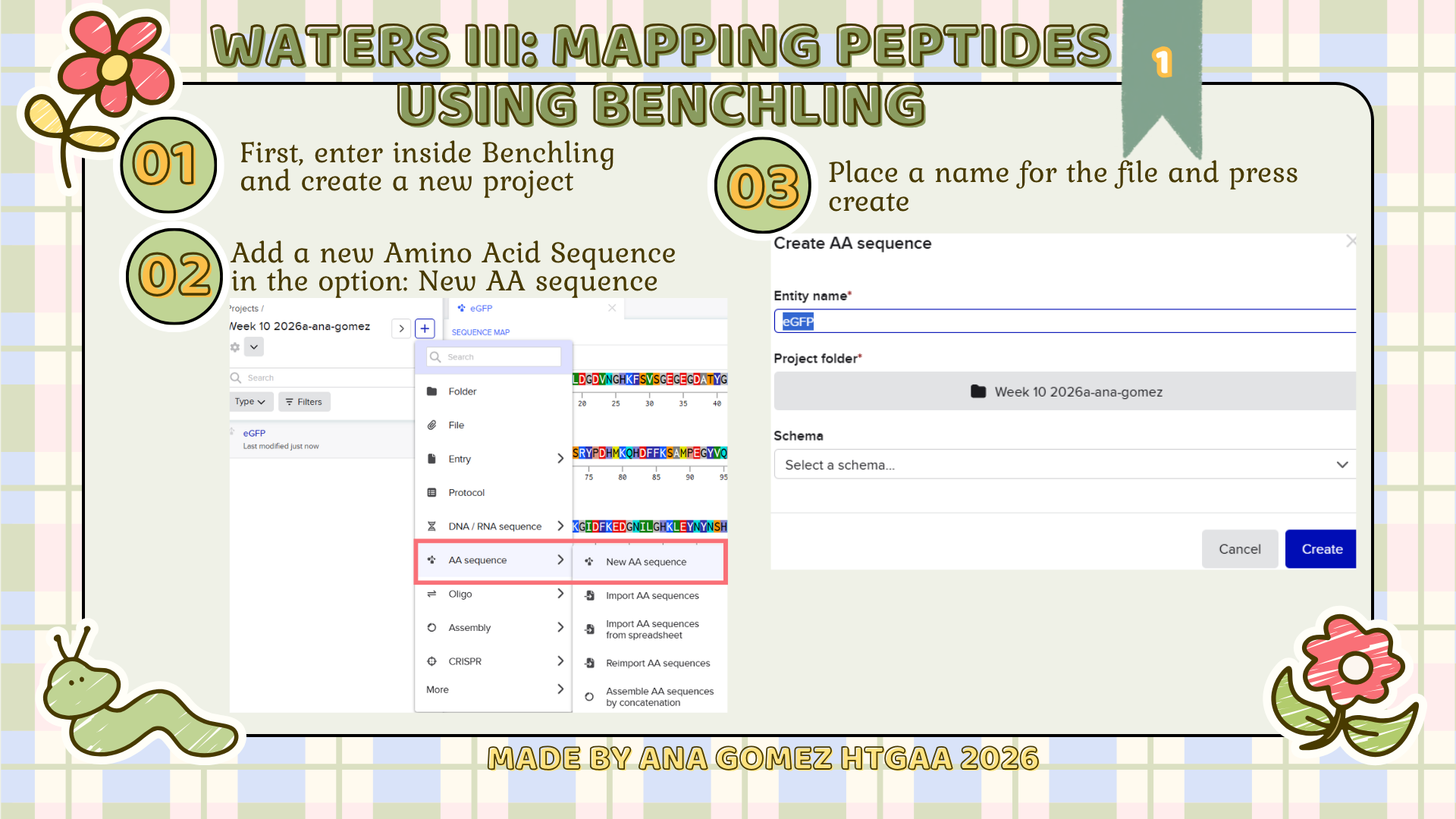The width and height of the screenshot is (1456, 819).
Task: Select the SEQUENCE MAP tab
Action: coord(481,332)
